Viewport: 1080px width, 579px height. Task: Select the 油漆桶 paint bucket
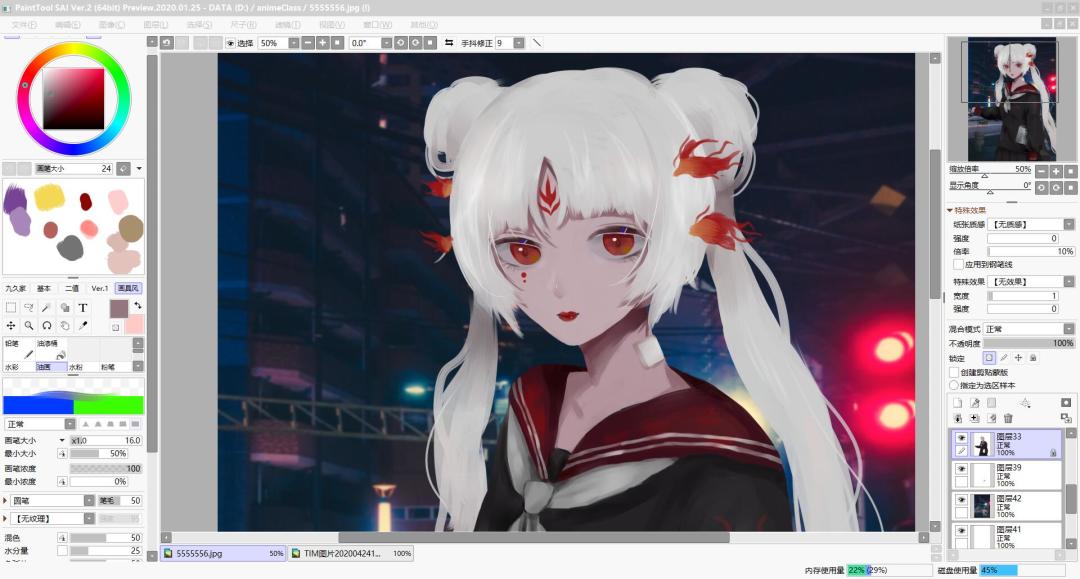click(51, 349)
